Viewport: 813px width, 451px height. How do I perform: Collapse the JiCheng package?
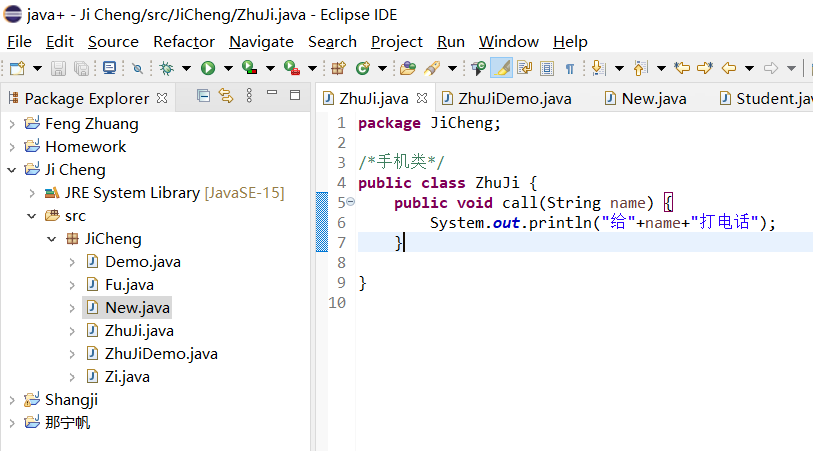(x=51, y=239)
